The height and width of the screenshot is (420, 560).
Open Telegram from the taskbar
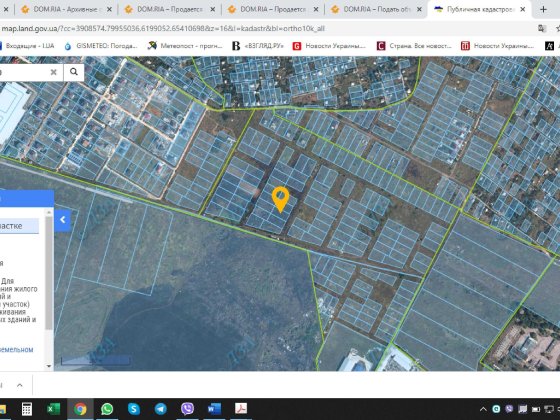[160, 409]
